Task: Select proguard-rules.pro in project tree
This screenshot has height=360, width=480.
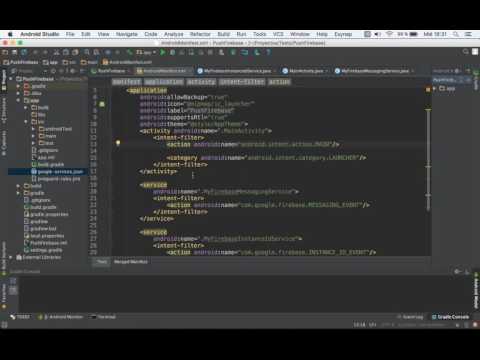Action: click(56, 179)
